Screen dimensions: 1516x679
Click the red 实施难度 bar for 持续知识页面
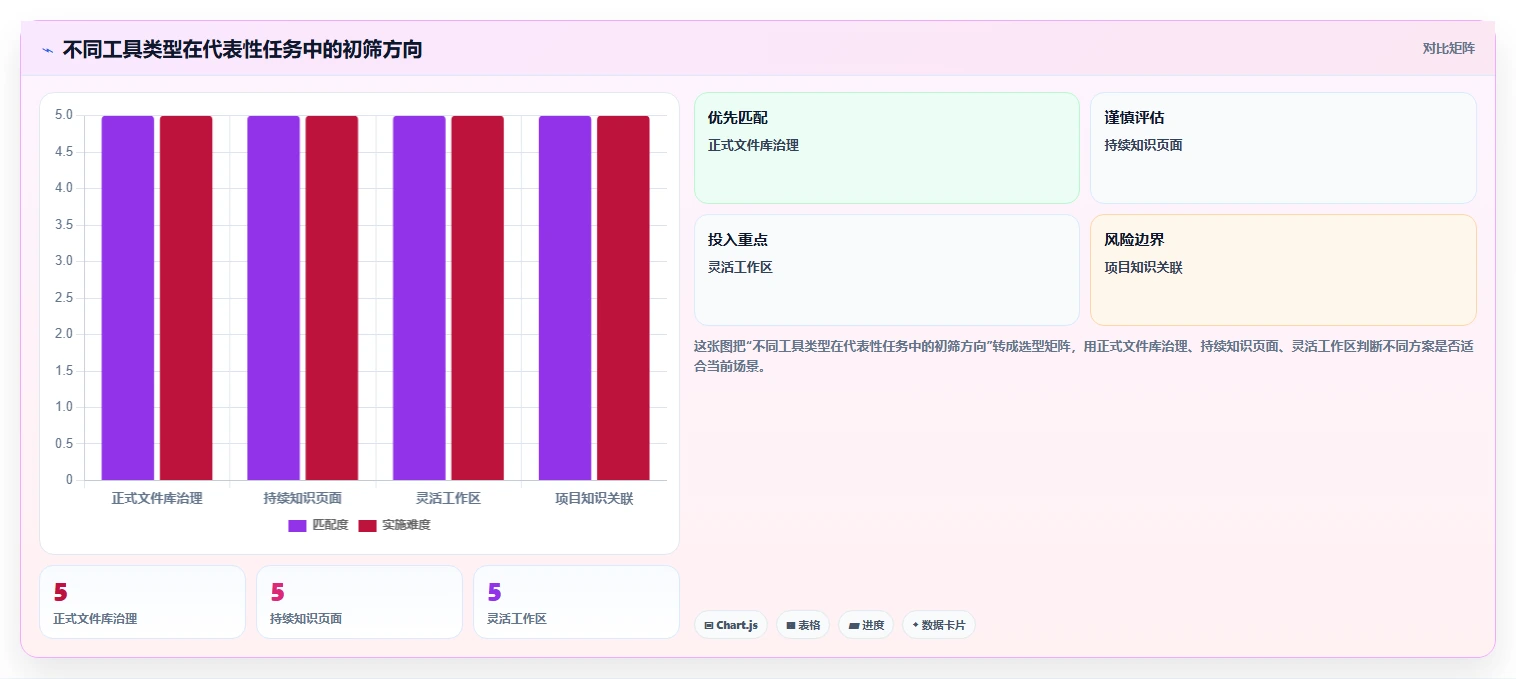coord(332,298)
